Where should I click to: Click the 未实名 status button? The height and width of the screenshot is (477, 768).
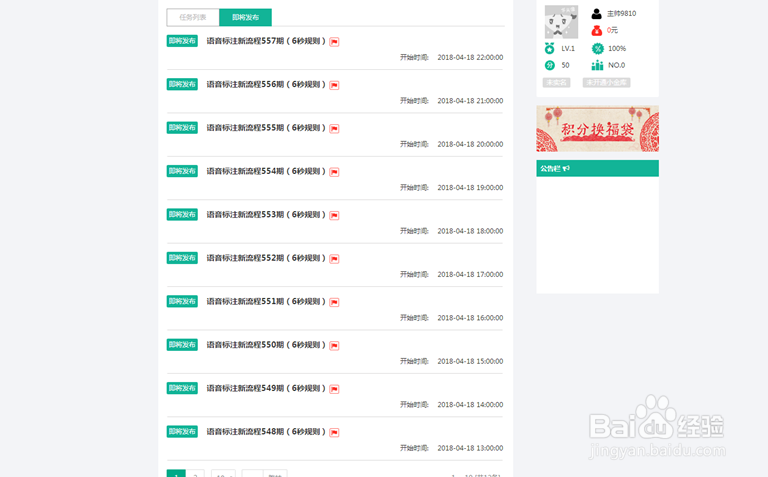pos(556,82)
